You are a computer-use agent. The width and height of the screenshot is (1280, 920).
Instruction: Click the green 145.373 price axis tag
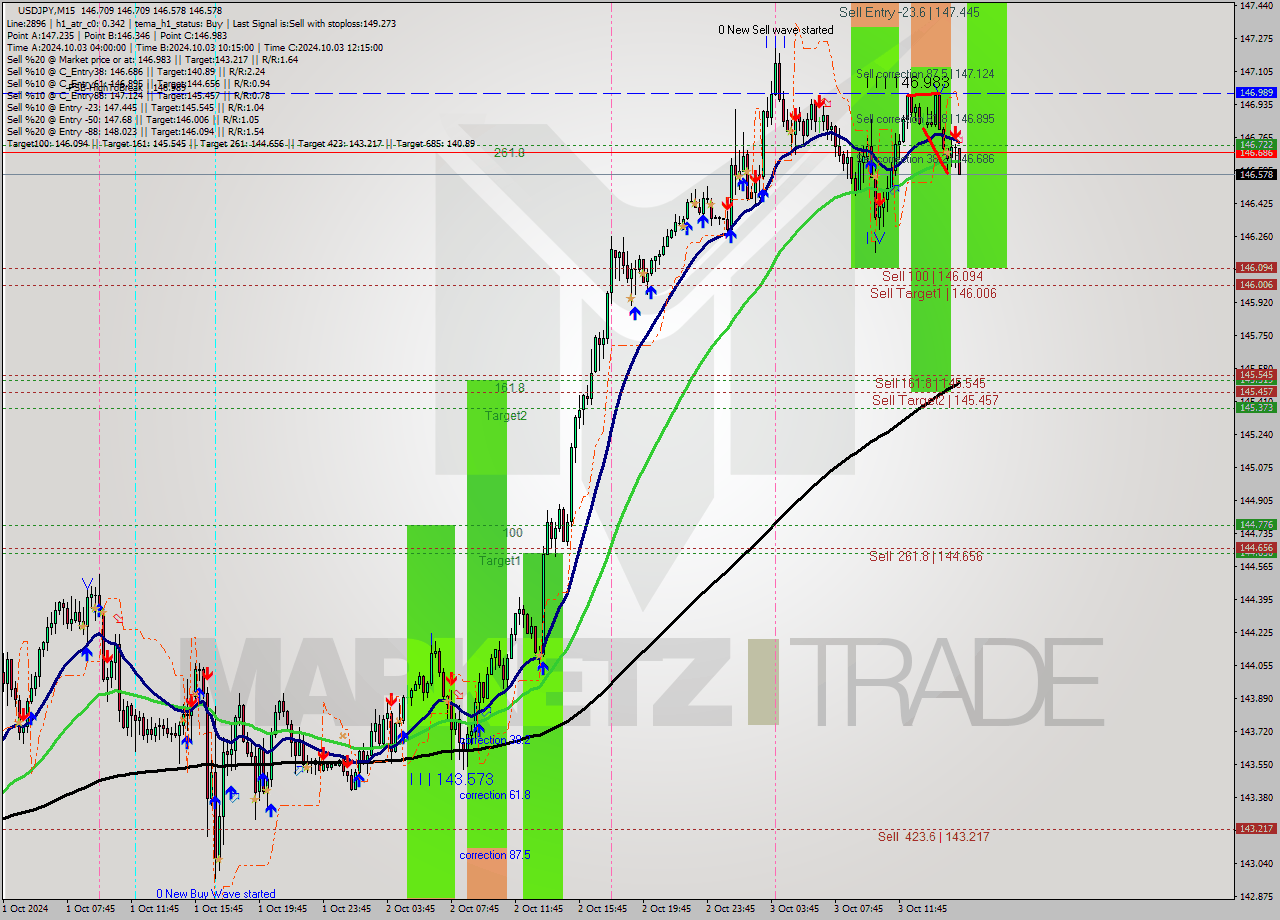point(1256,407)
